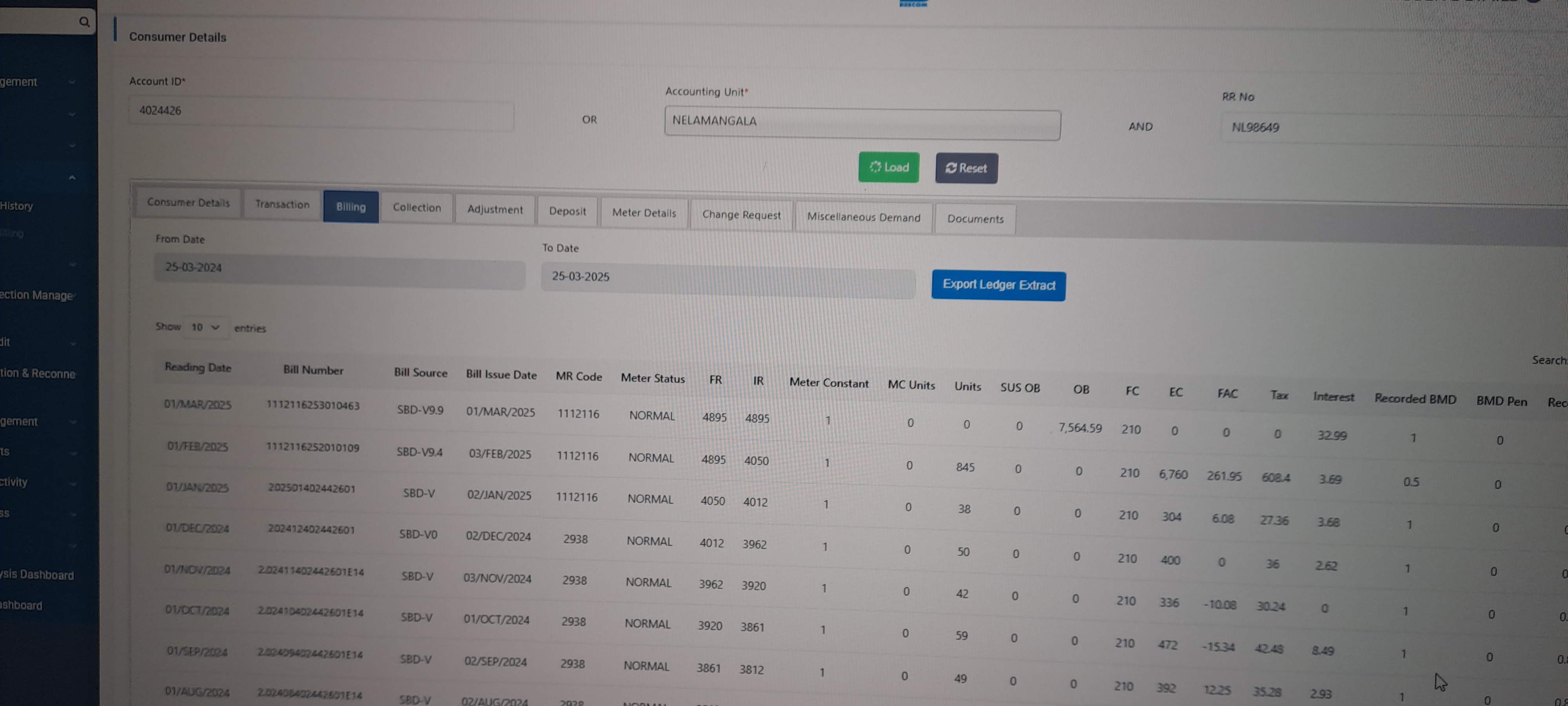Open the Miscellaneous Demand tab
This screenshot has width=1568, height=706.
(864, 217)
